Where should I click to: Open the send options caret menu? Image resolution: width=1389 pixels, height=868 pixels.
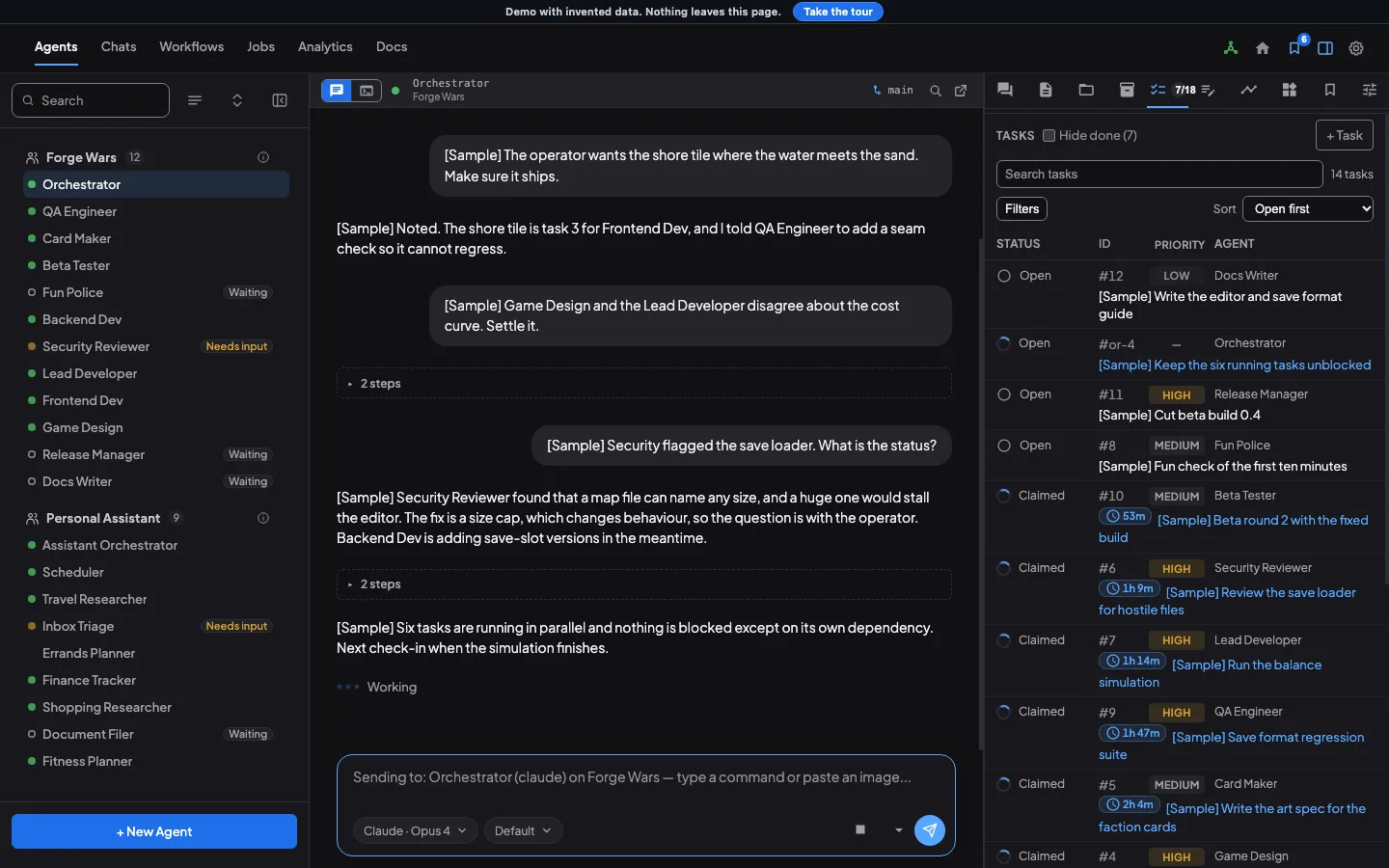(x=899, y=830)
